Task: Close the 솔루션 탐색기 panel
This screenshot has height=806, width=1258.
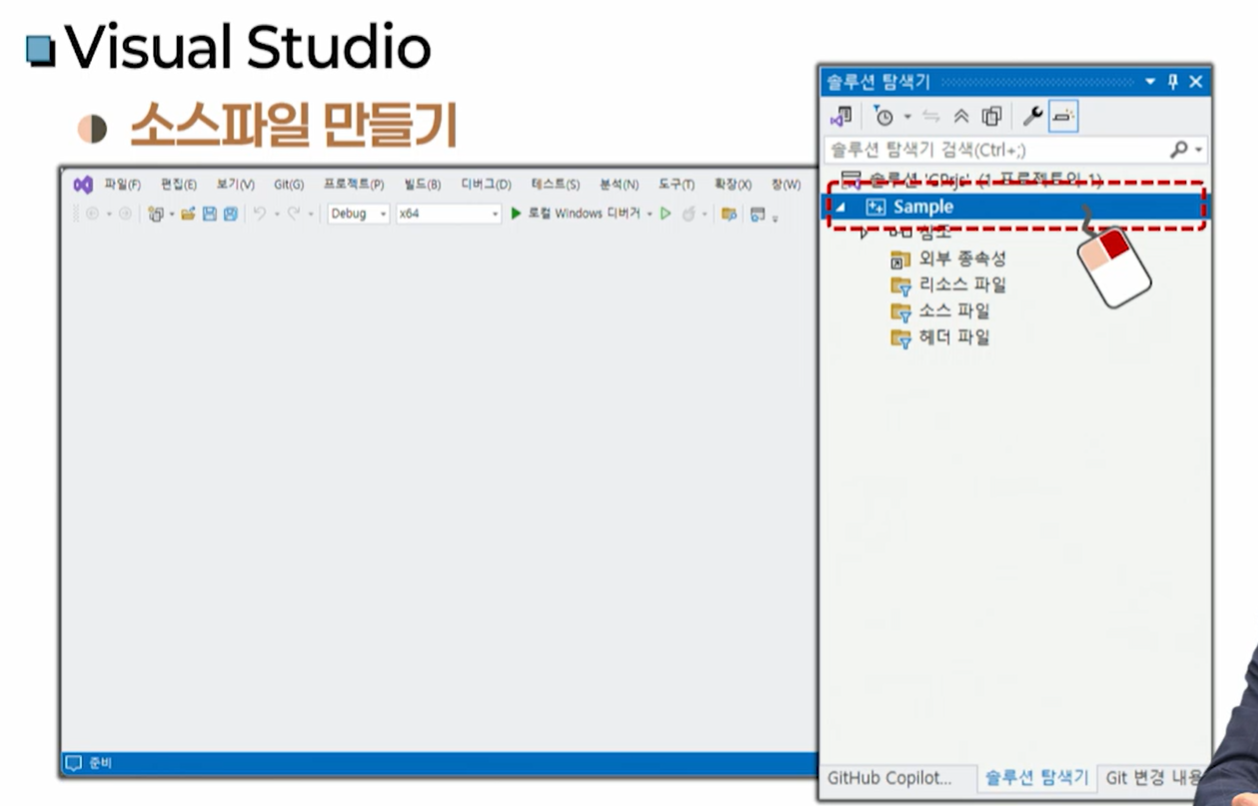Action: (1196, 81)
